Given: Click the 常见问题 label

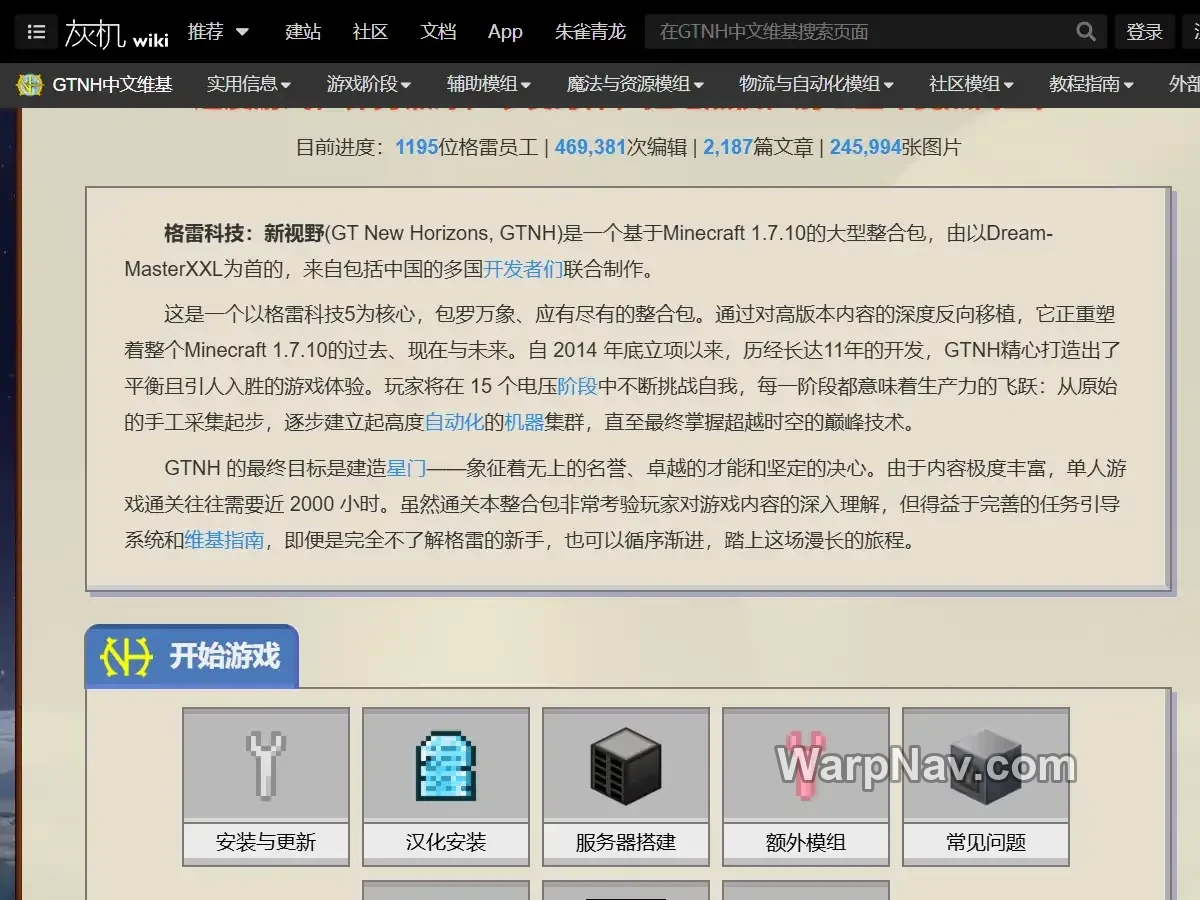Looking at the screenshot, I should pyautogui.click(x=986, y=842).
